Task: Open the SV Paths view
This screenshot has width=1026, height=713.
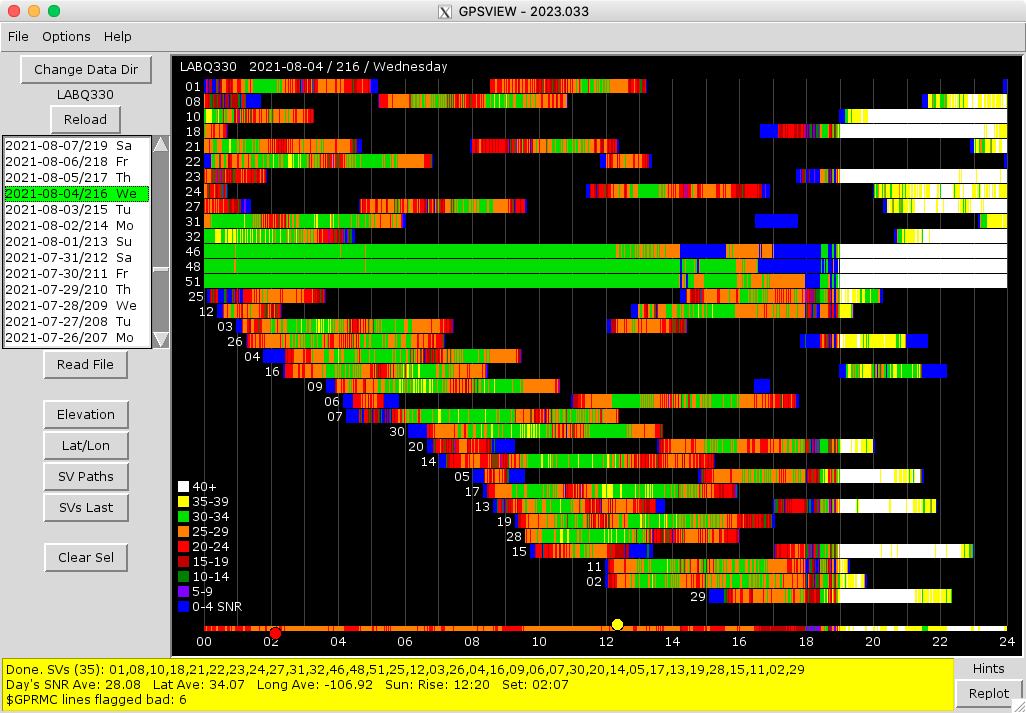Action: tap(86, 477)
